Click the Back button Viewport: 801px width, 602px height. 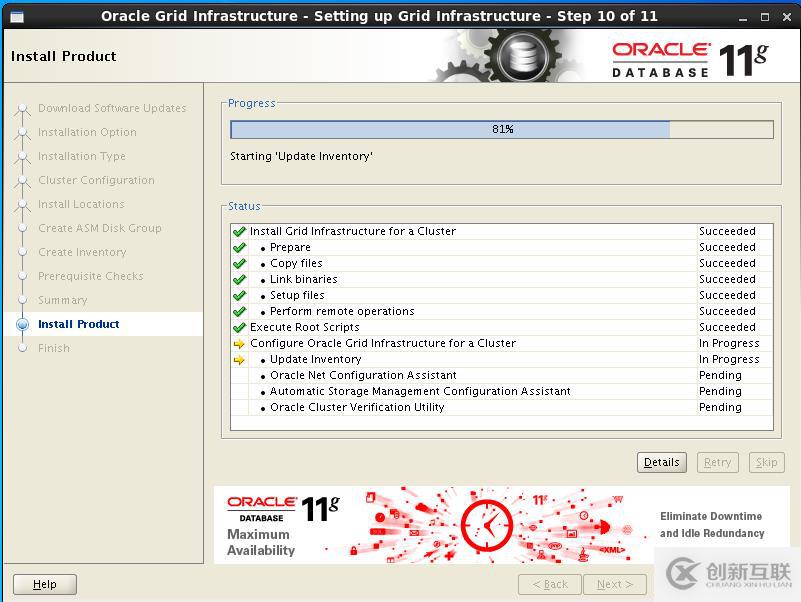point(550,584)
